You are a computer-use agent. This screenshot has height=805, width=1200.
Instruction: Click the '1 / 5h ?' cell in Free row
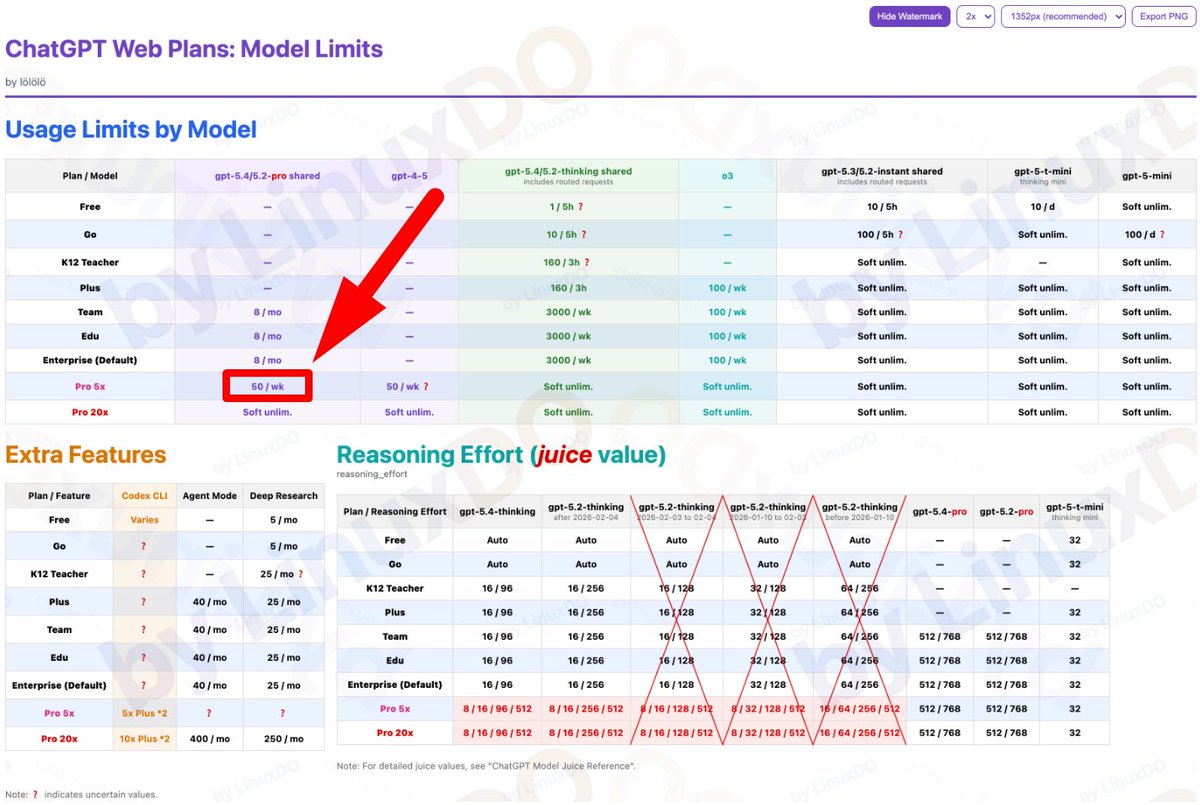coord(568,207)
